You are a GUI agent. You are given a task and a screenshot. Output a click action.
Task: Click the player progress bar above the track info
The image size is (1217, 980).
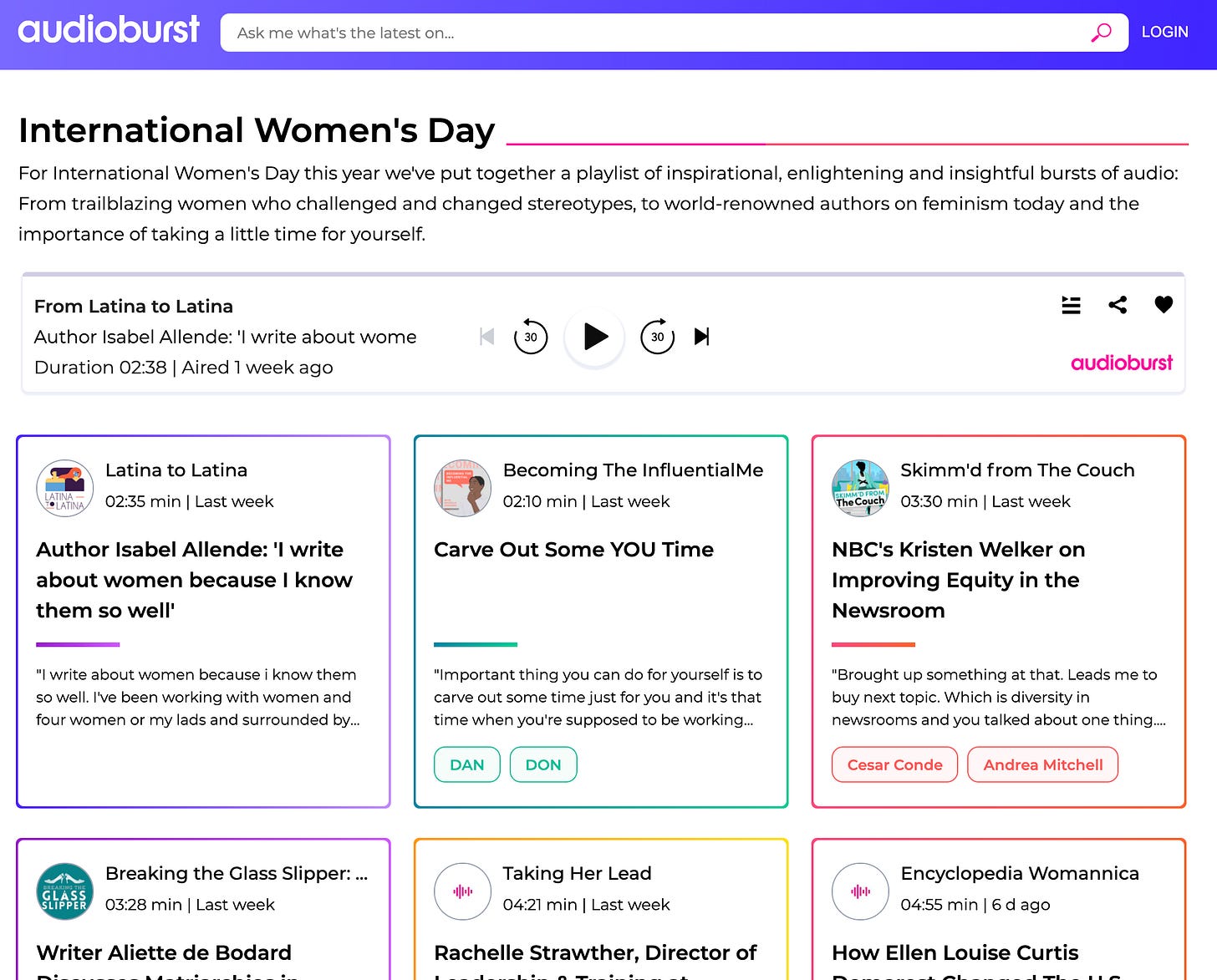tap(603, 274)
